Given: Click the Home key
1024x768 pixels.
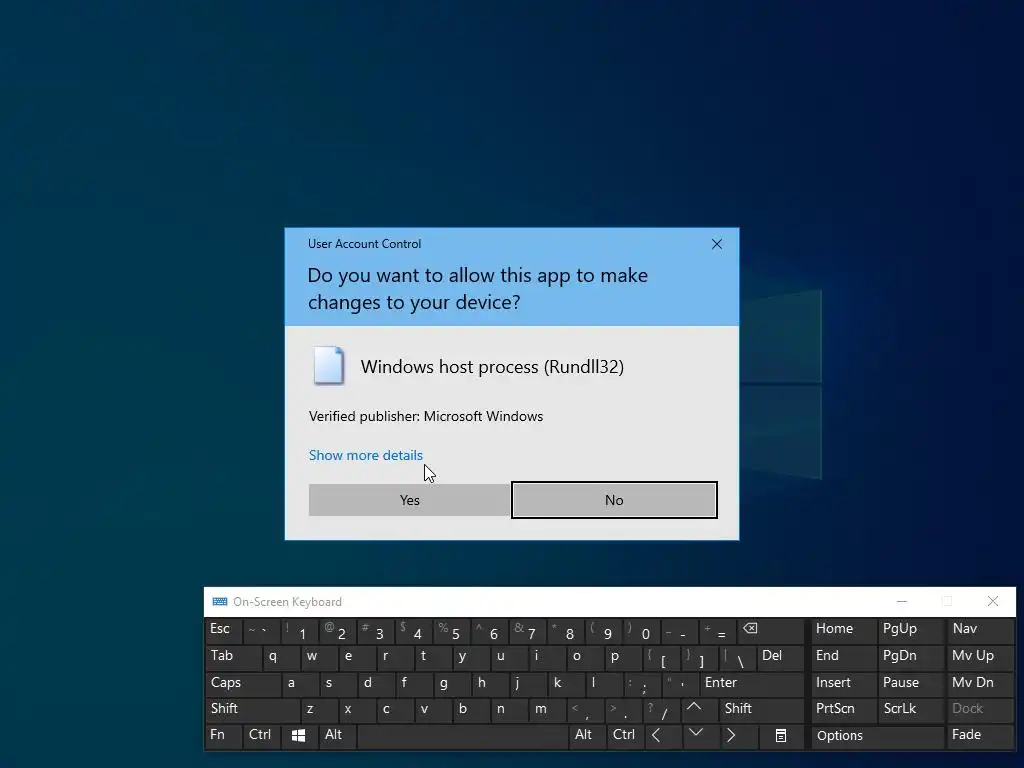Looking at the screenshot, I should click(843, 630).
